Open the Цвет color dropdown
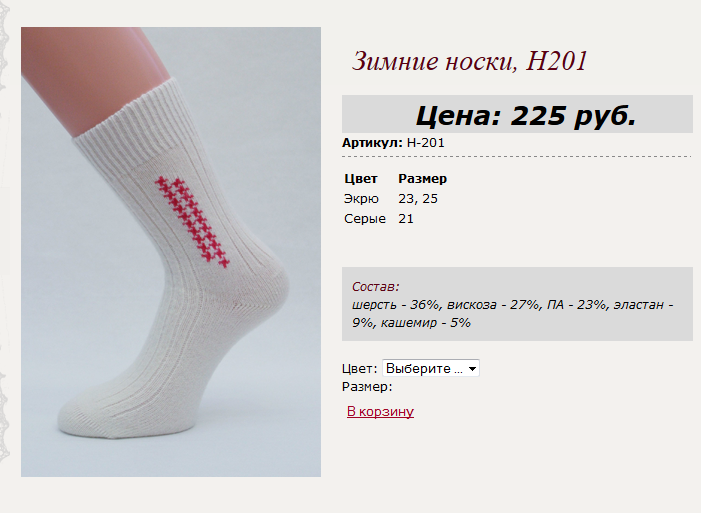The height and width of the screenshot is (513, 701). tap(431, 368)
